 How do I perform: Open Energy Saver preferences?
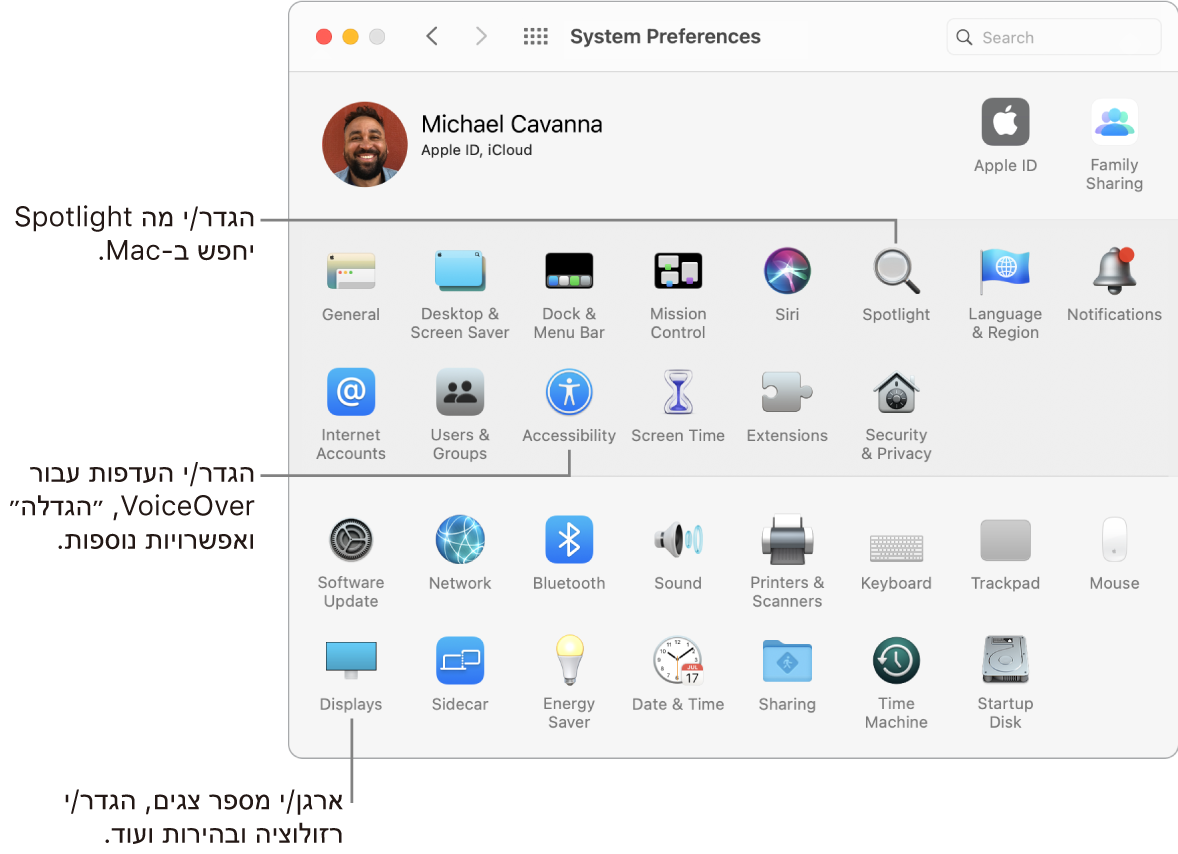[x=569, y=660]
